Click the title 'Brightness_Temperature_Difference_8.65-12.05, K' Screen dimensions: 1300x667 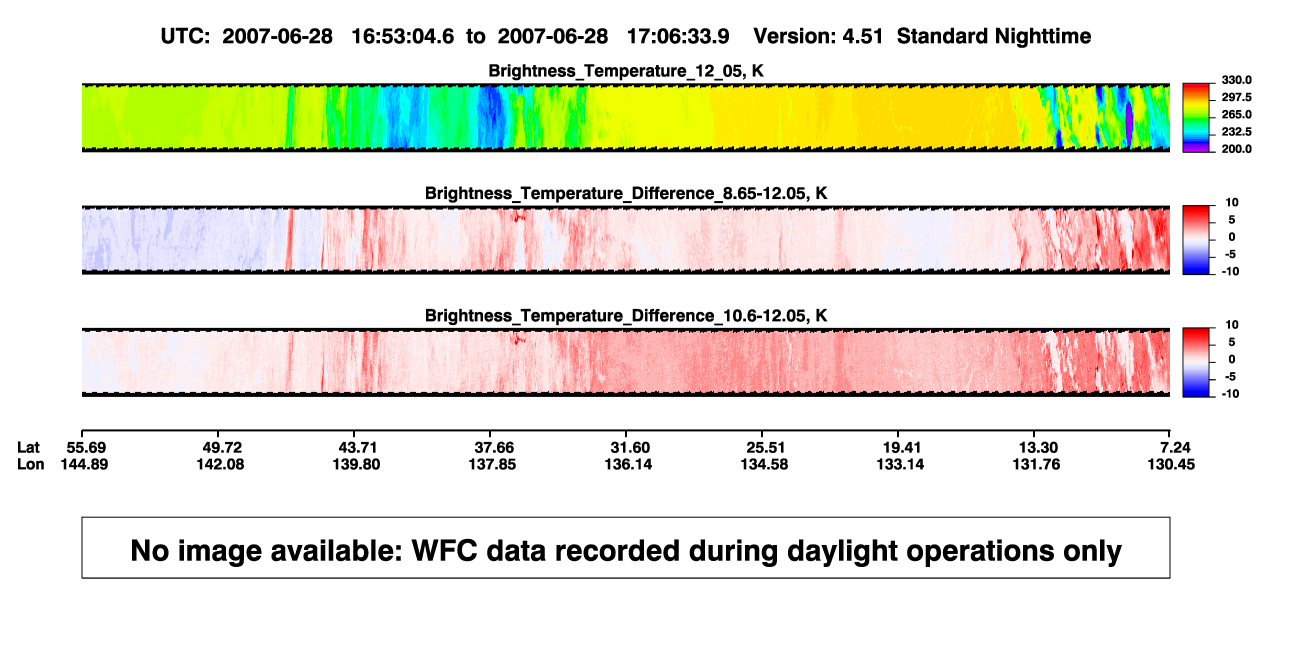tap(626, 193)
